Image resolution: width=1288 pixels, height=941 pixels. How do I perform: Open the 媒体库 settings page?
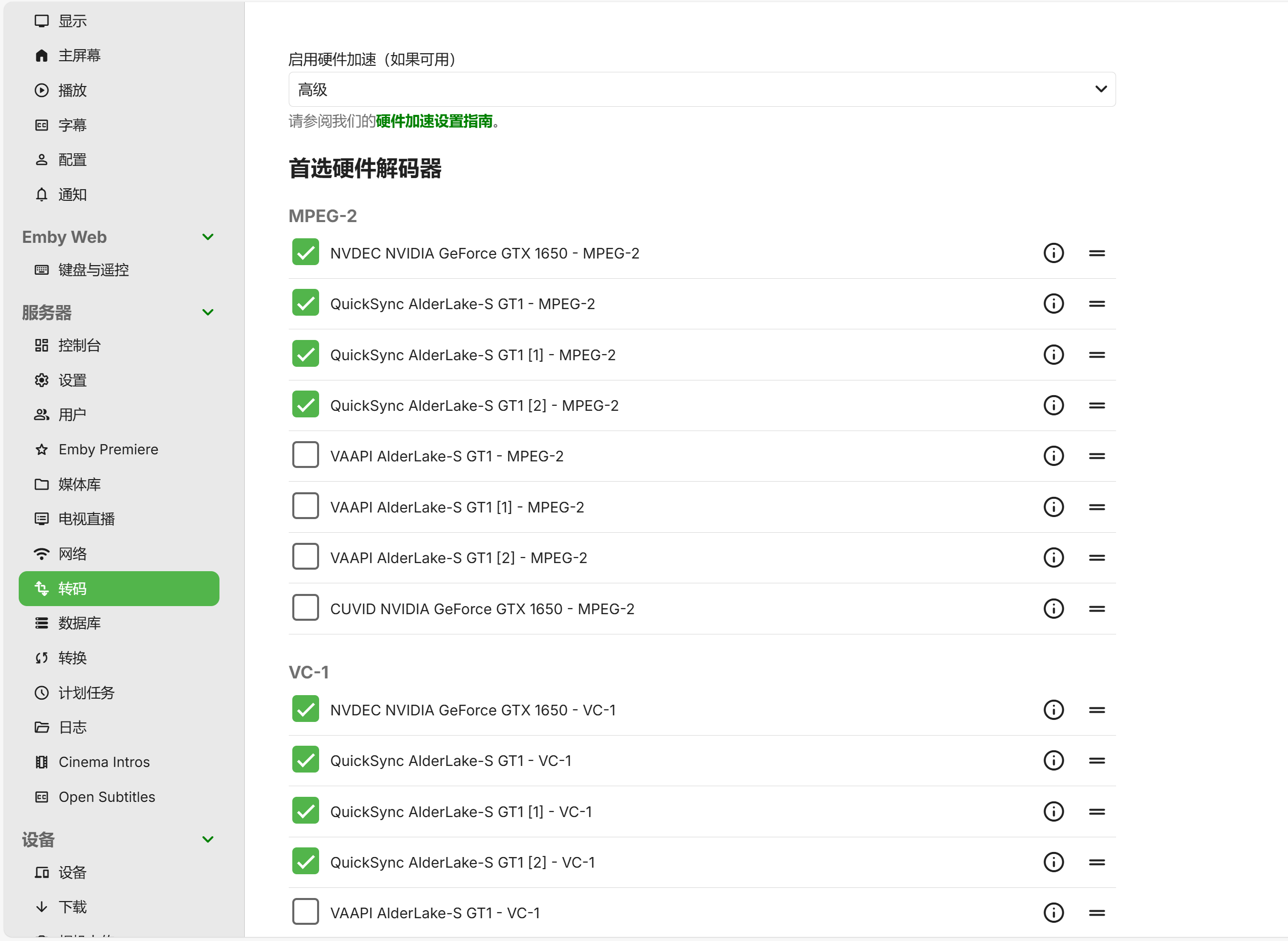click(79, 484)
